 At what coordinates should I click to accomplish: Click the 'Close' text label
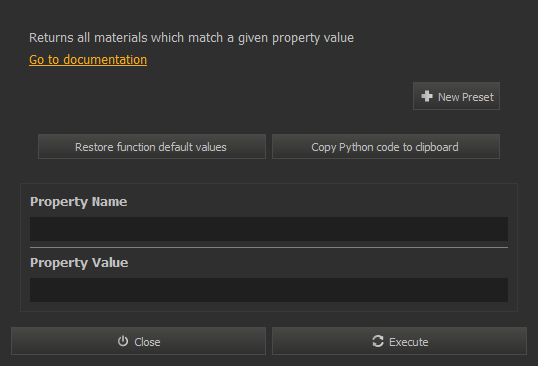click(x=147, y=342)
